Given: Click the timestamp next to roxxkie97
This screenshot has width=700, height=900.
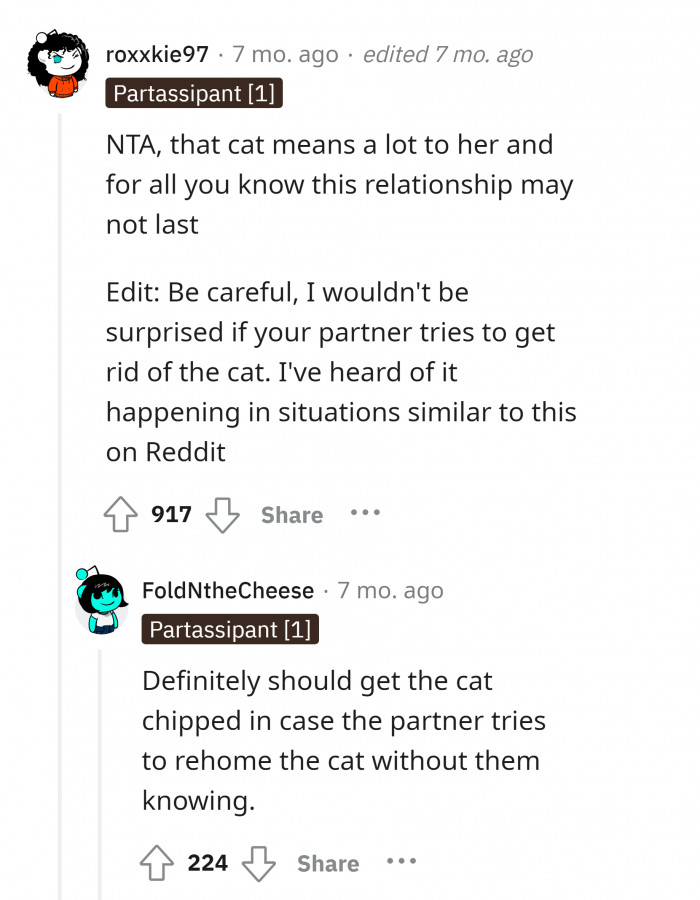Looking at the screenshot, I should click(285, 54).
